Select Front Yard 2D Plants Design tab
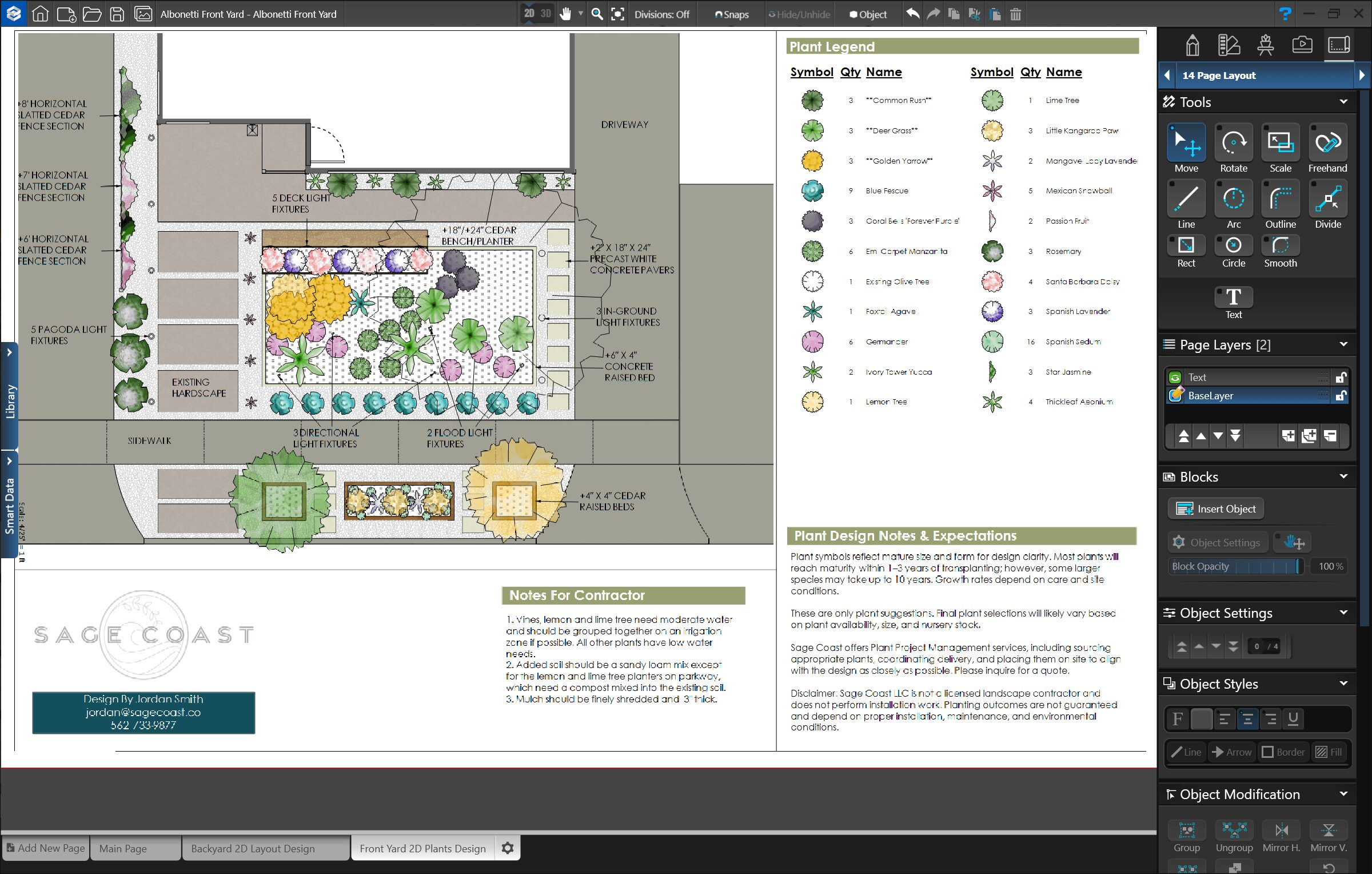 (422, 848)
